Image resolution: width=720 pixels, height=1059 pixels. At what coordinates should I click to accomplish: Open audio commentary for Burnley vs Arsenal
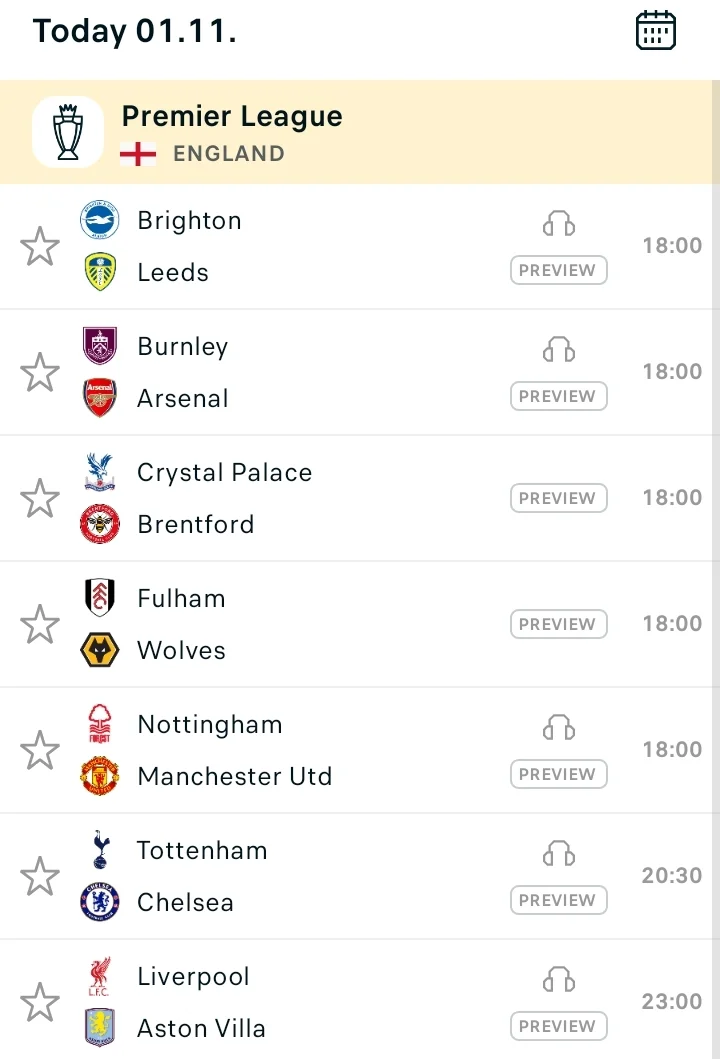(559, 350)
